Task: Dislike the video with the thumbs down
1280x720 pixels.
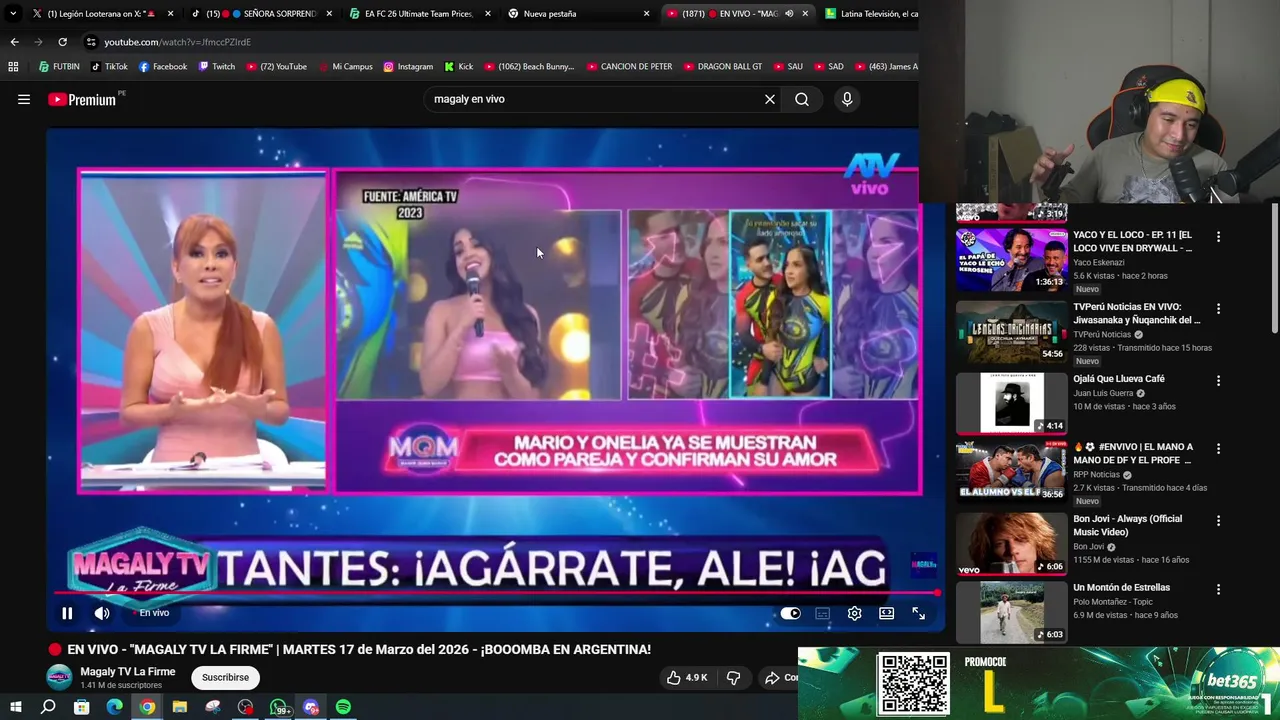Action: (x=733, y=677)
